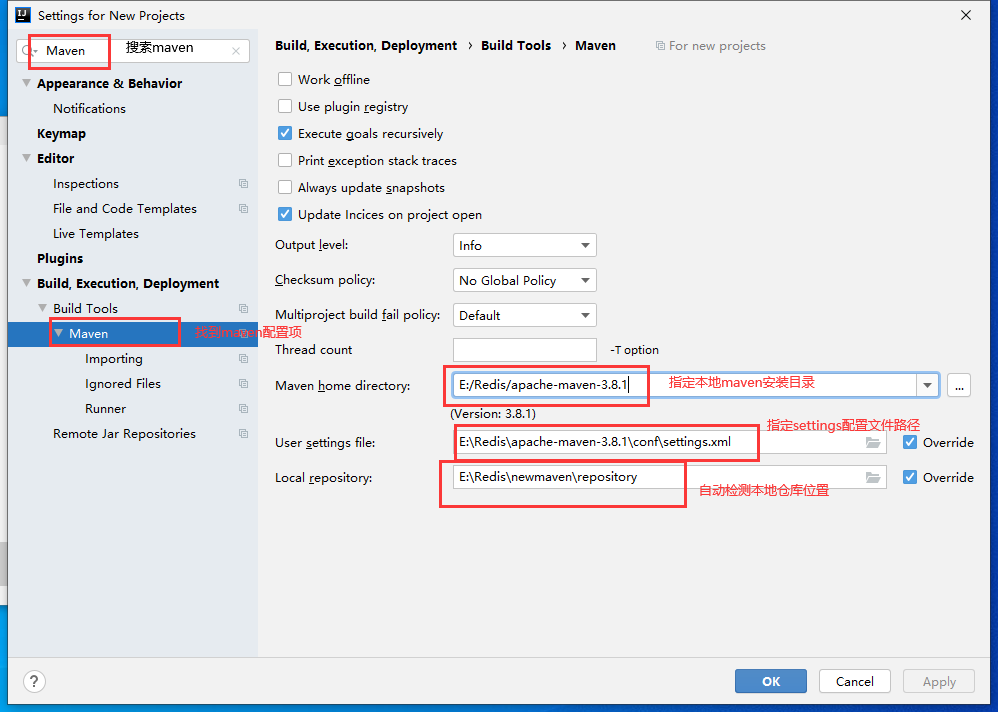This screenshot has width=998, height=712.
Task: Click Build Tools in breadcrumb
Action: click(516, 46)
